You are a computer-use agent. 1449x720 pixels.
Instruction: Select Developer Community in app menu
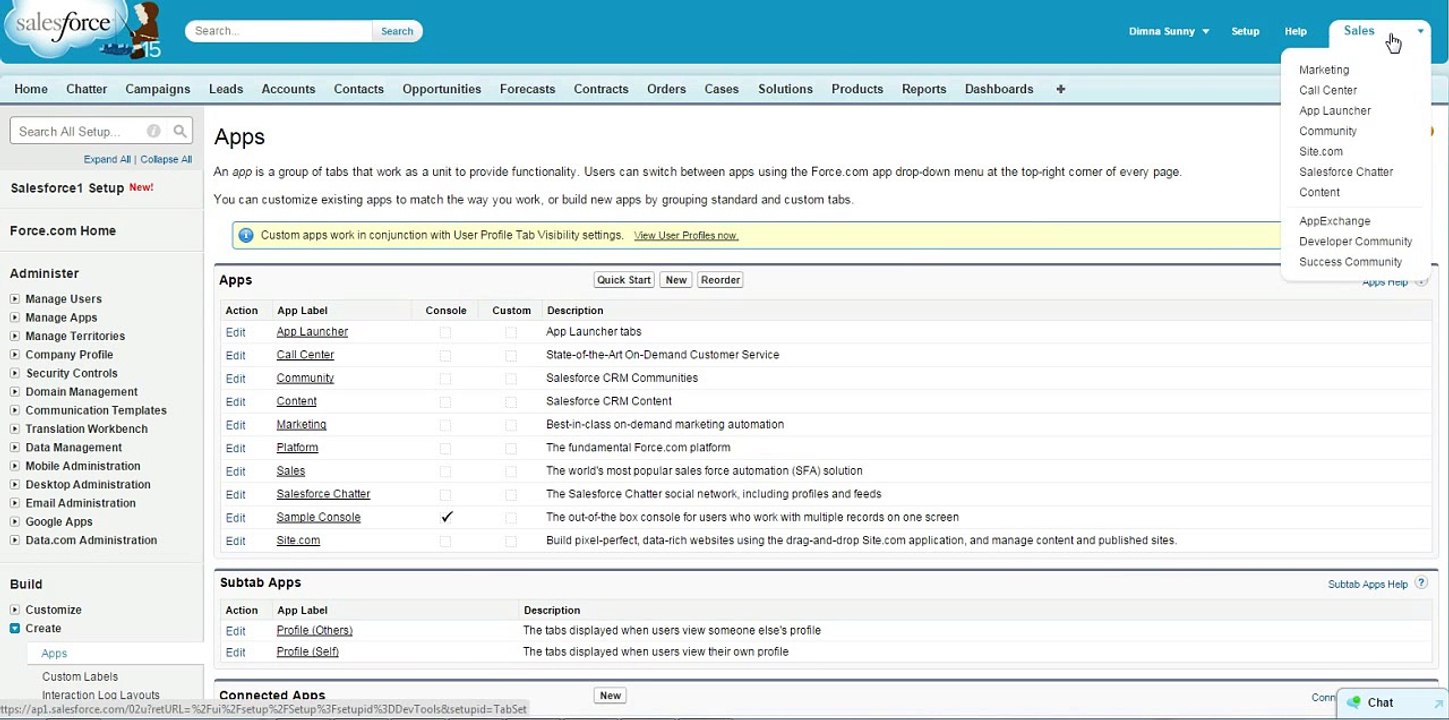[x=1355, y=241]
